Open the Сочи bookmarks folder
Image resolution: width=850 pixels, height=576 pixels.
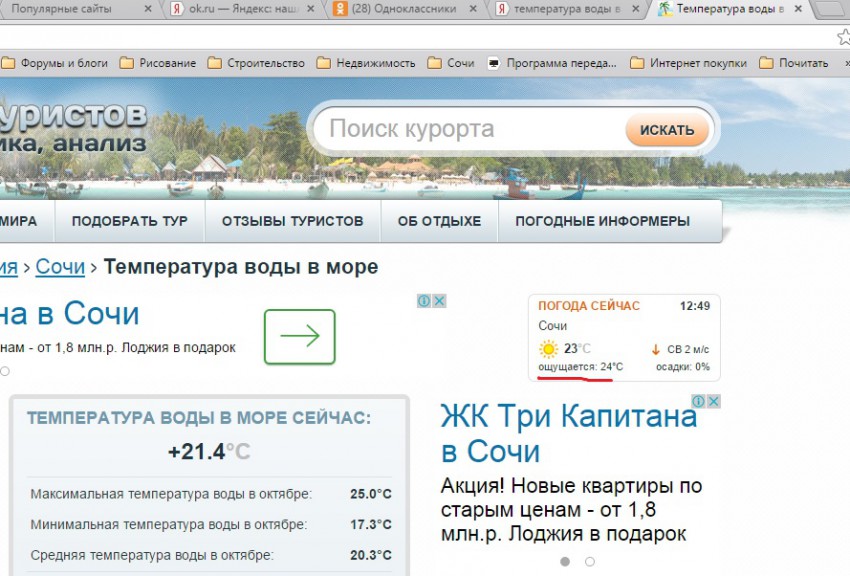pos(451,63)
